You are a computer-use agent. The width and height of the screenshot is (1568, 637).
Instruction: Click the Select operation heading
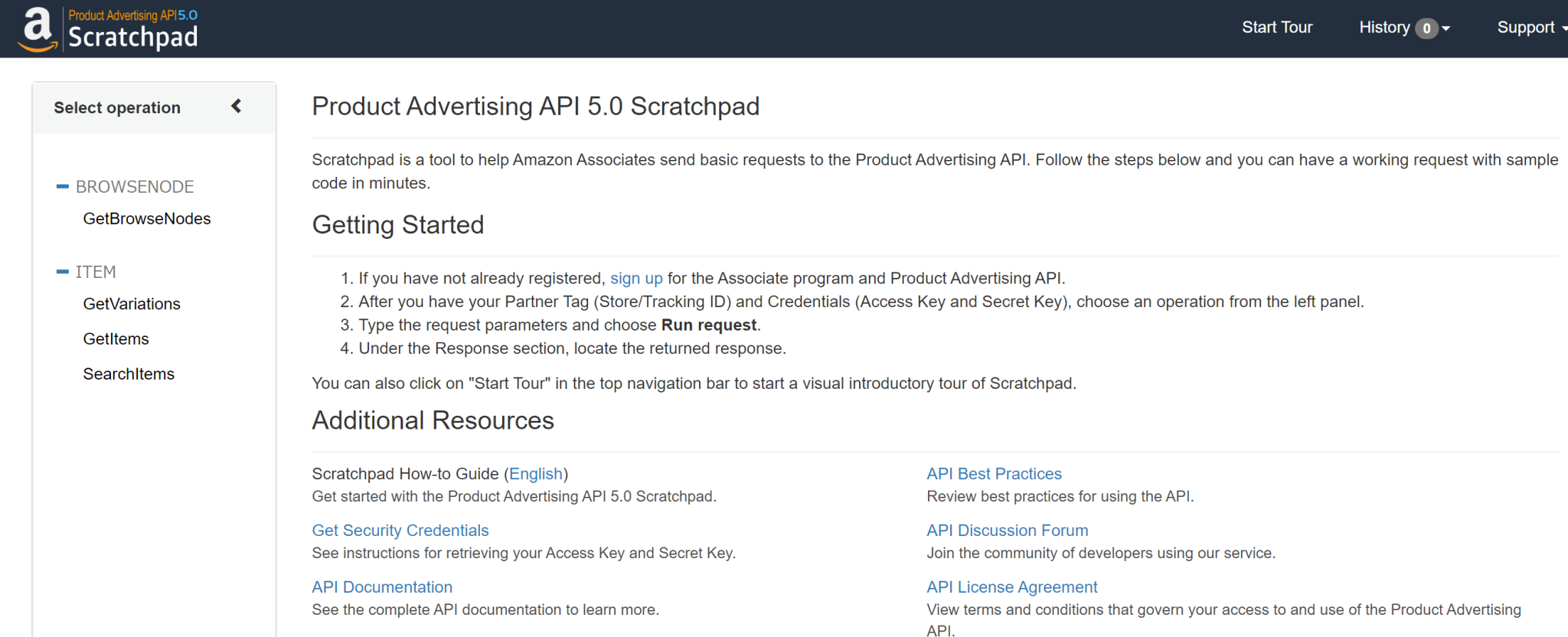[x=117, y=108]
